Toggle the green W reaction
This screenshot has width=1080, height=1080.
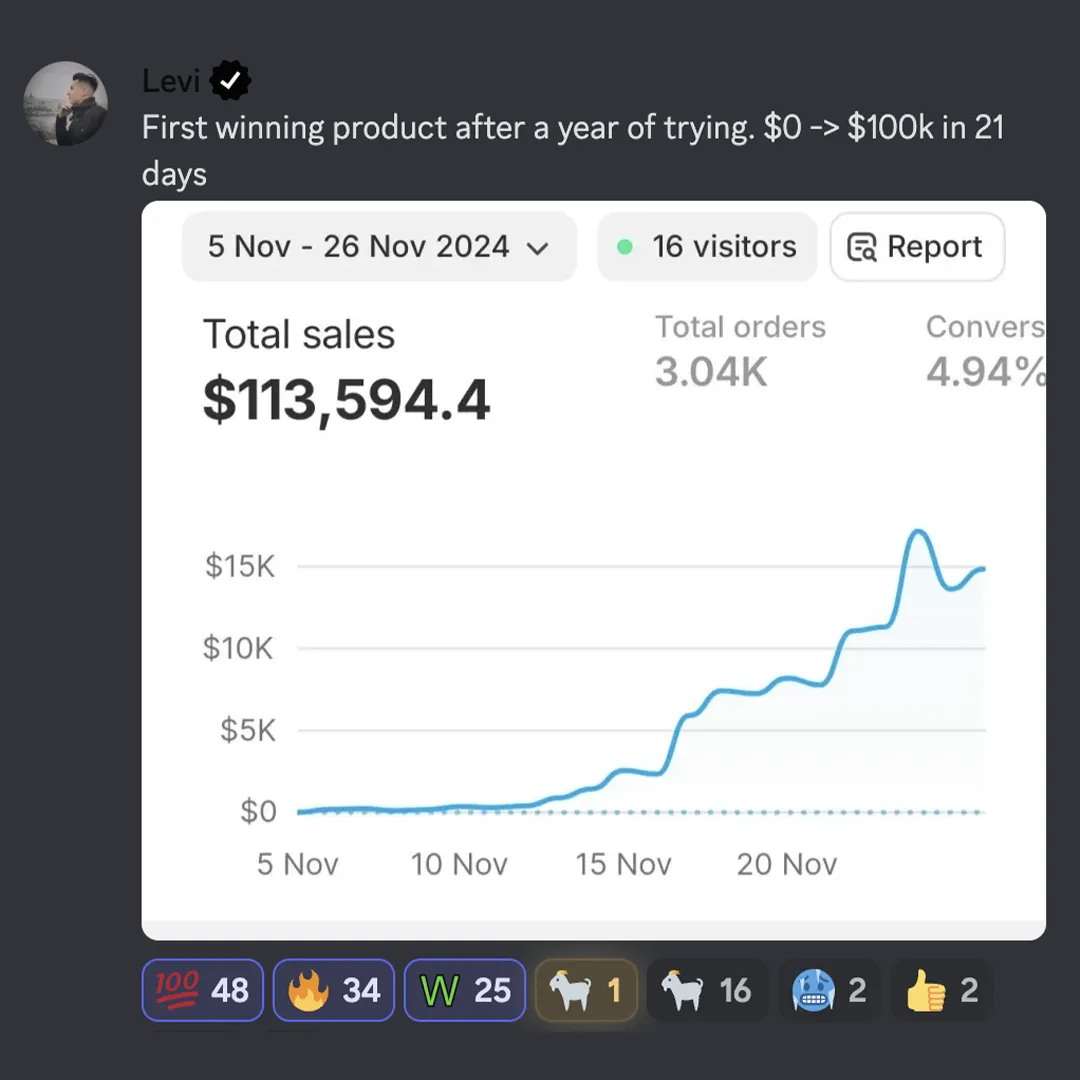465,990
